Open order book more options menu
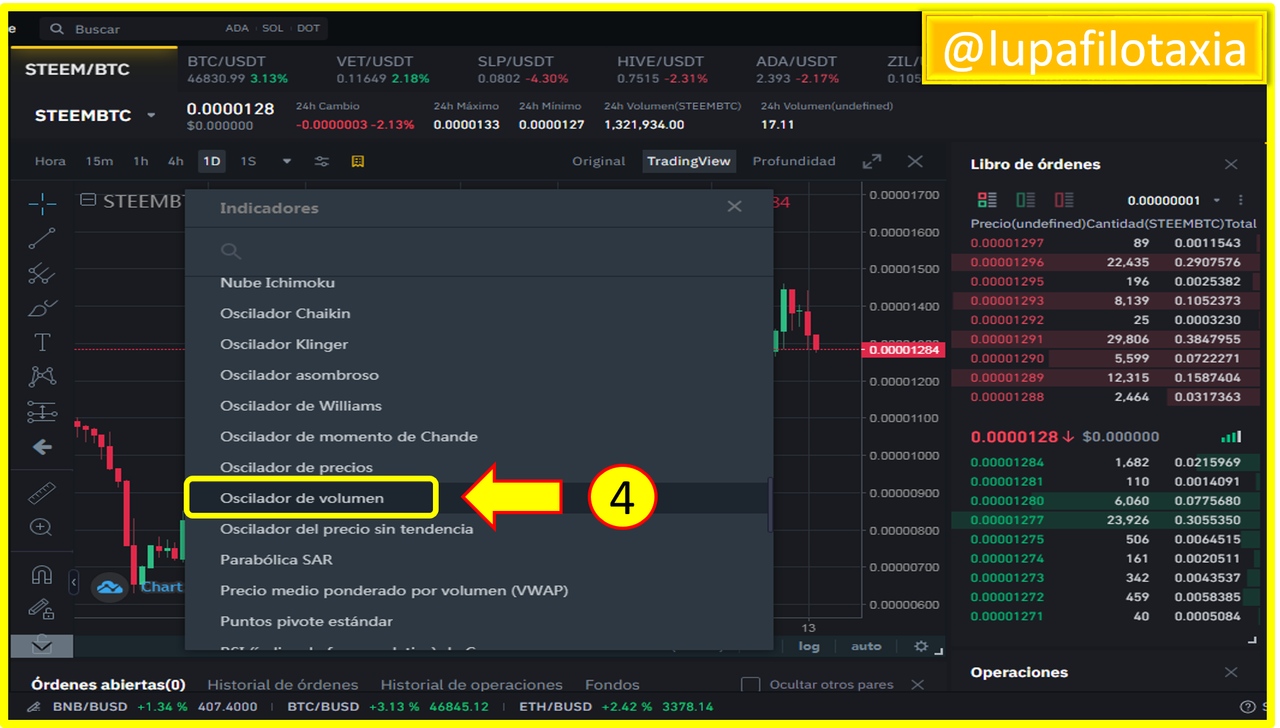The image size is (1280, 728). coord(1241,200)
